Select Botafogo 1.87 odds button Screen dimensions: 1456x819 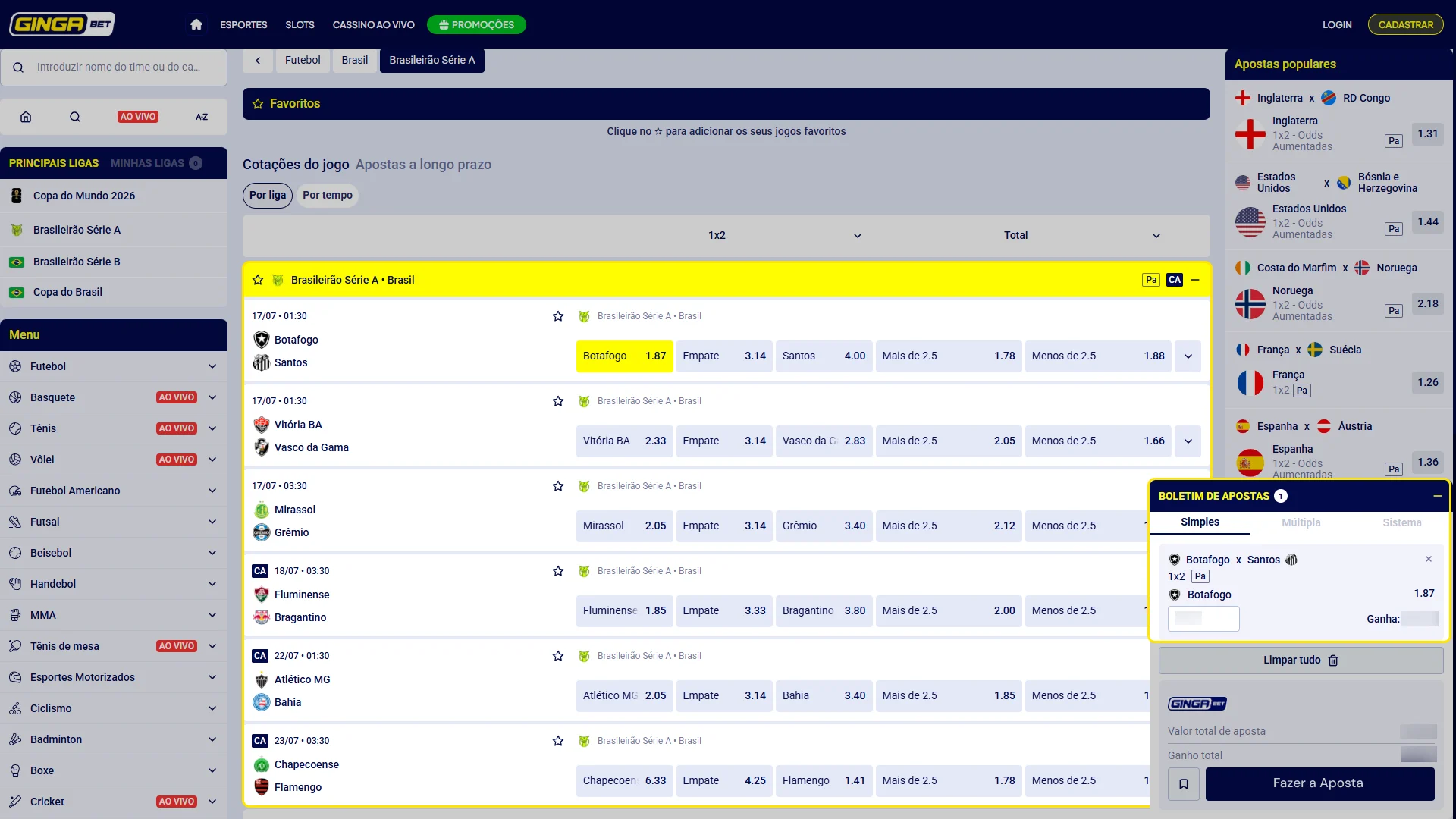(624, 356)
